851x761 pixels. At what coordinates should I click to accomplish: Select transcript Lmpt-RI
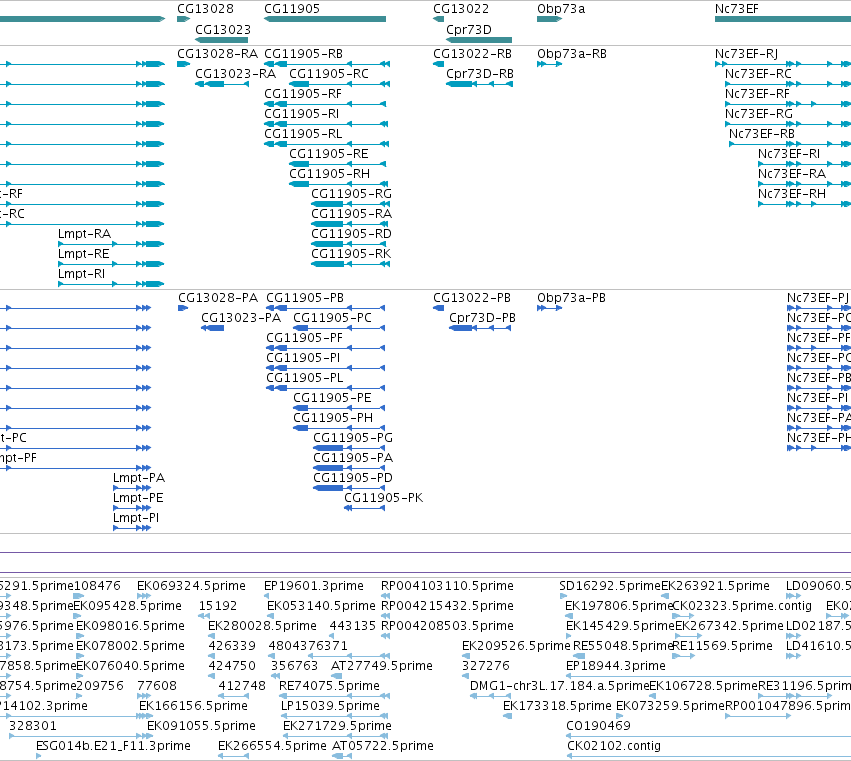81,274
